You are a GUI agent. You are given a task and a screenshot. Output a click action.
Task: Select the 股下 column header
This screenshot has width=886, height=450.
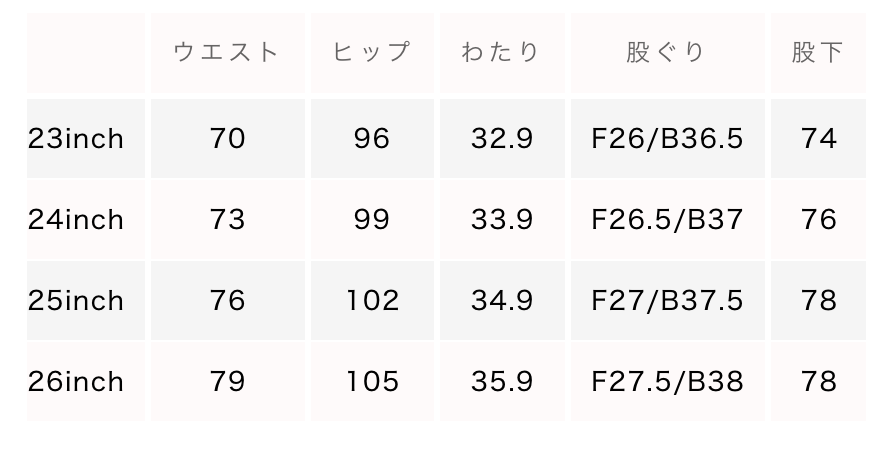818,53
